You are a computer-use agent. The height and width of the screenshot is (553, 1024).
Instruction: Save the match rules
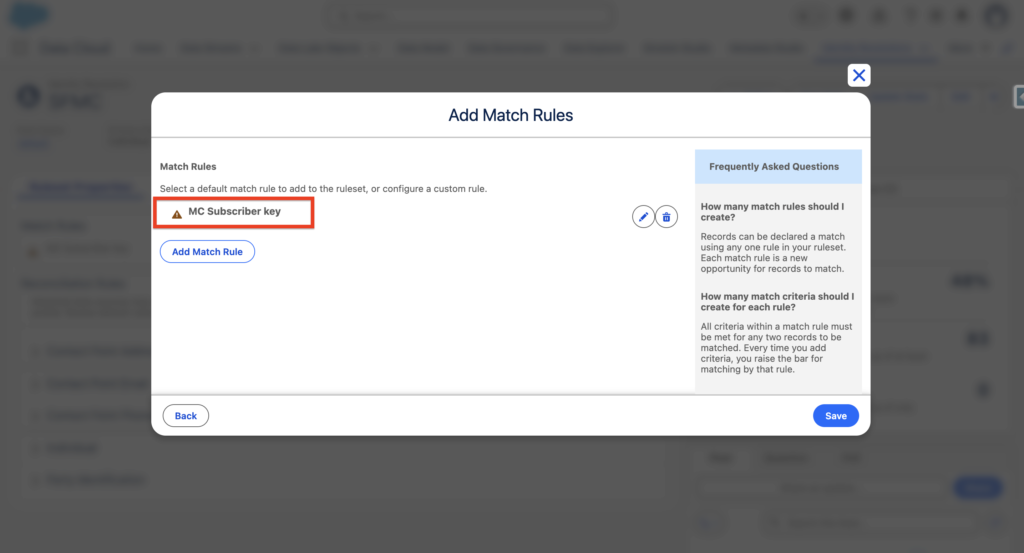pyautogui.click(x=835, y=416)
